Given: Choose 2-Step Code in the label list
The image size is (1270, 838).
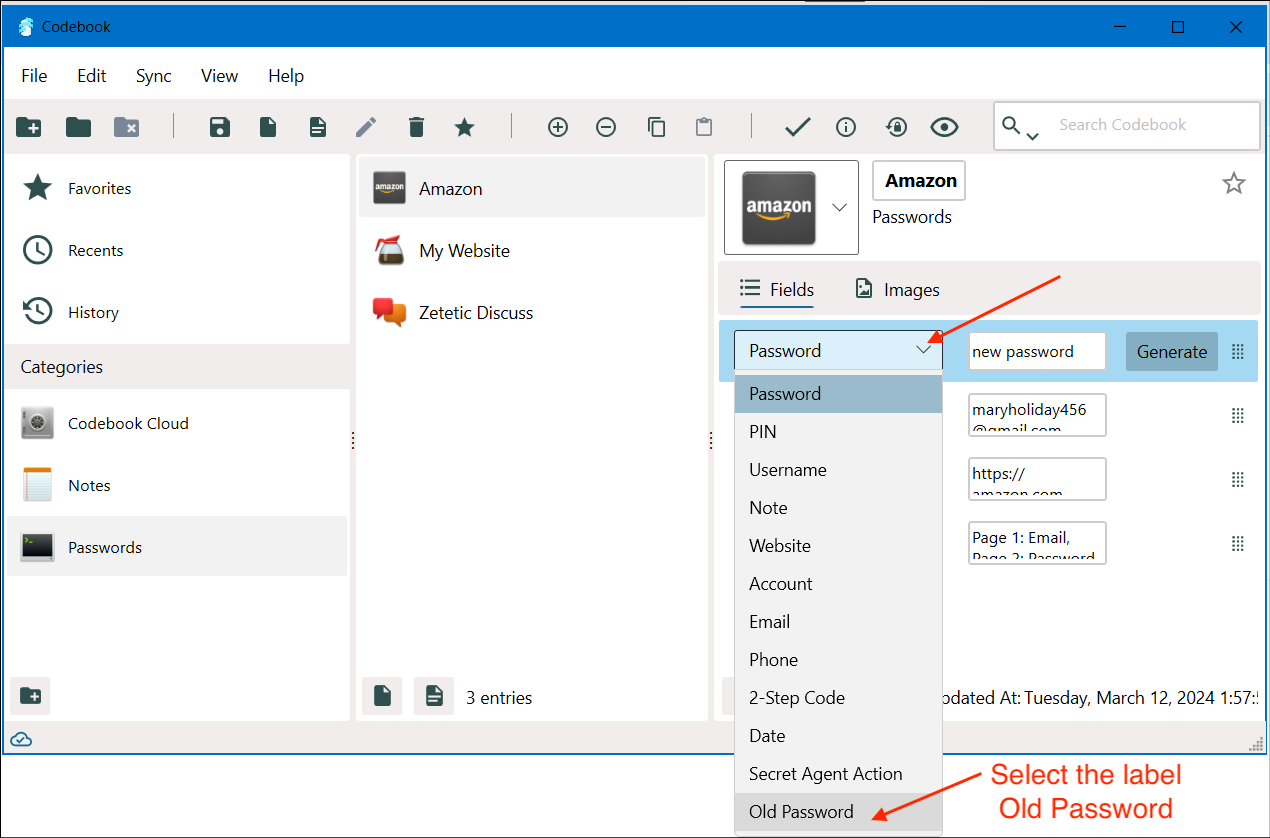Looking at the screenshot, I should [x=839, y=698].
